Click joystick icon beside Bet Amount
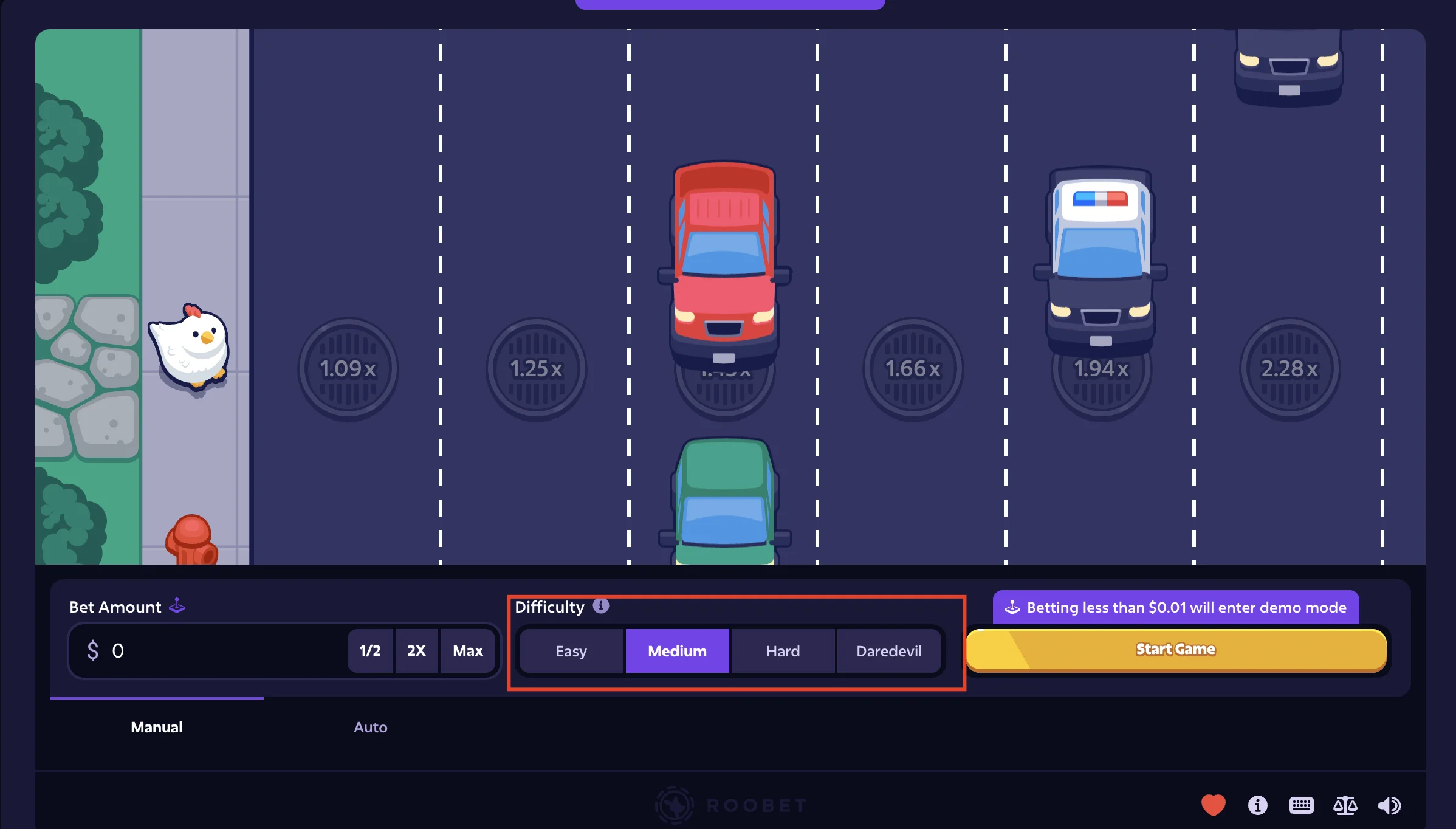The height and width of the screenshot is (829, 1456). 177,605
